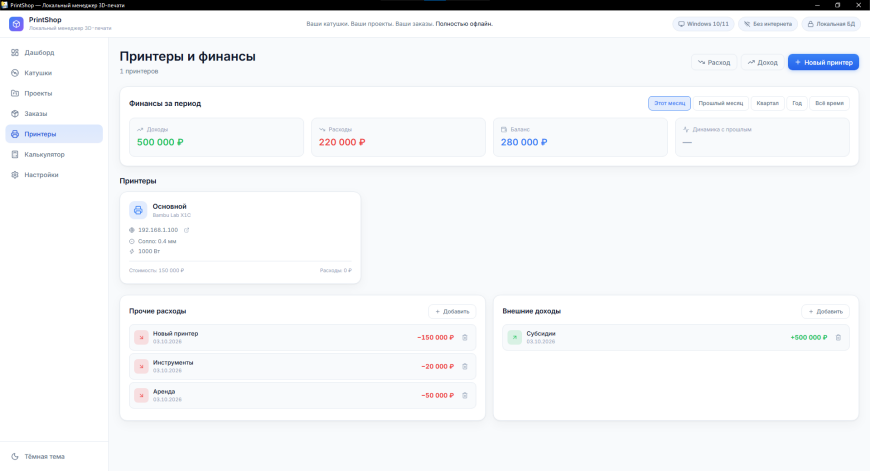The width and height of the screenshot is (870, 471).
Task: Click the 500 000 ₽ income value
Action: tap(160, 142)
